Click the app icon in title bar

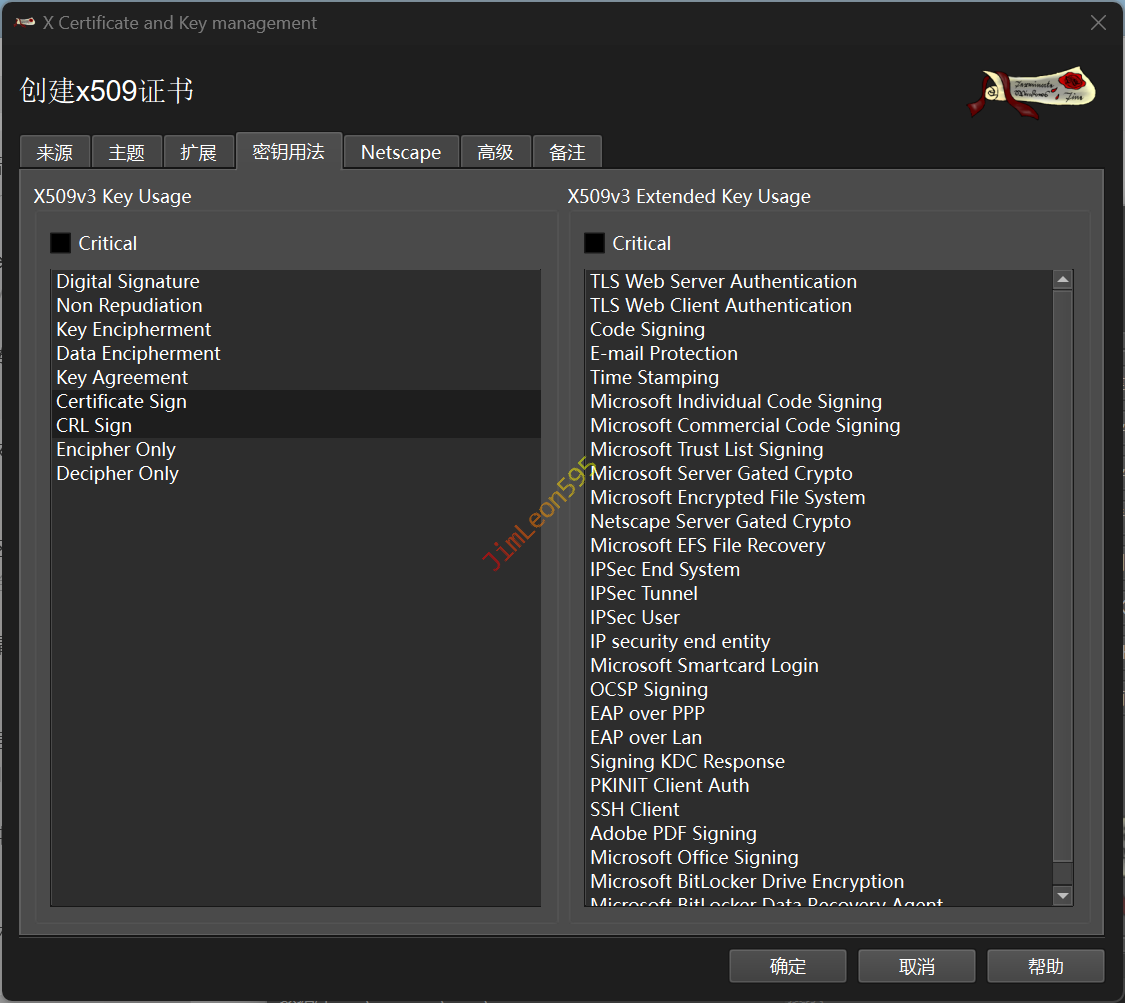[26, 23]
